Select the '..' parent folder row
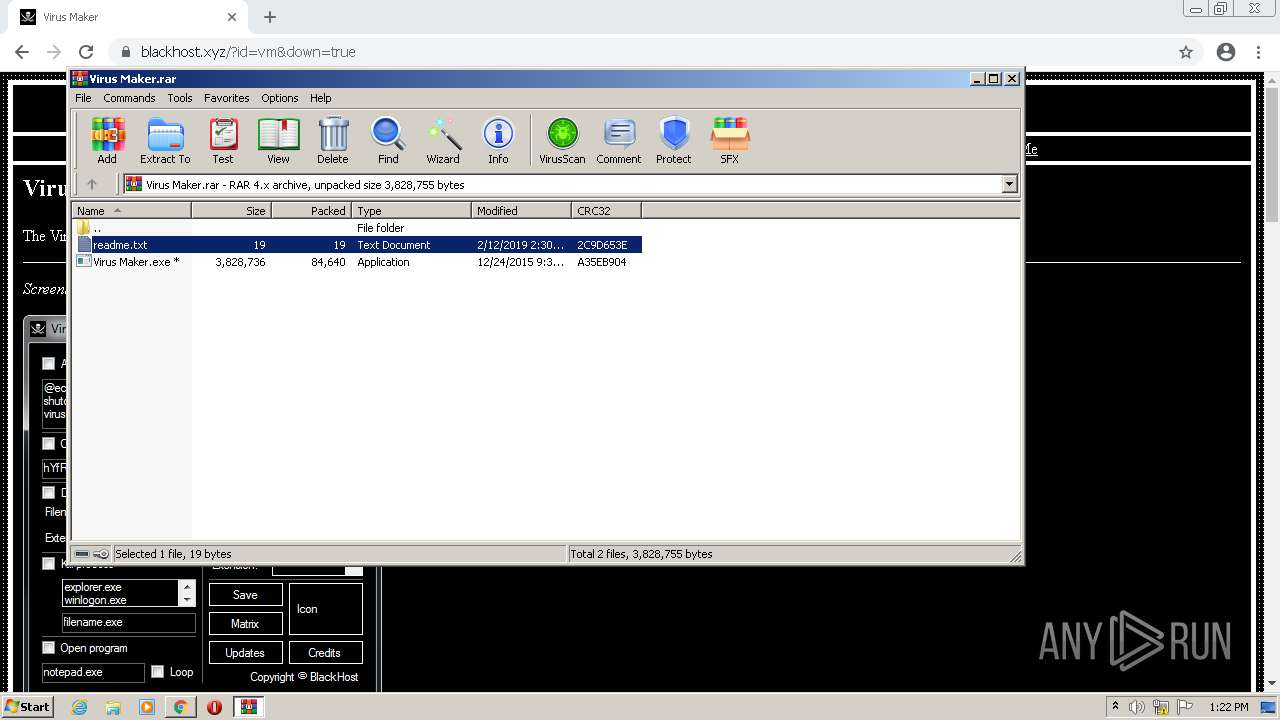 pos(357,228)
